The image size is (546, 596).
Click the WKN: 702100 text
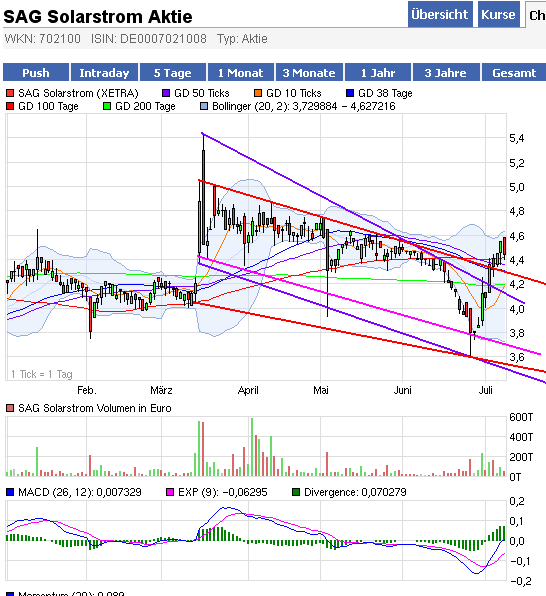coord(43,39)
